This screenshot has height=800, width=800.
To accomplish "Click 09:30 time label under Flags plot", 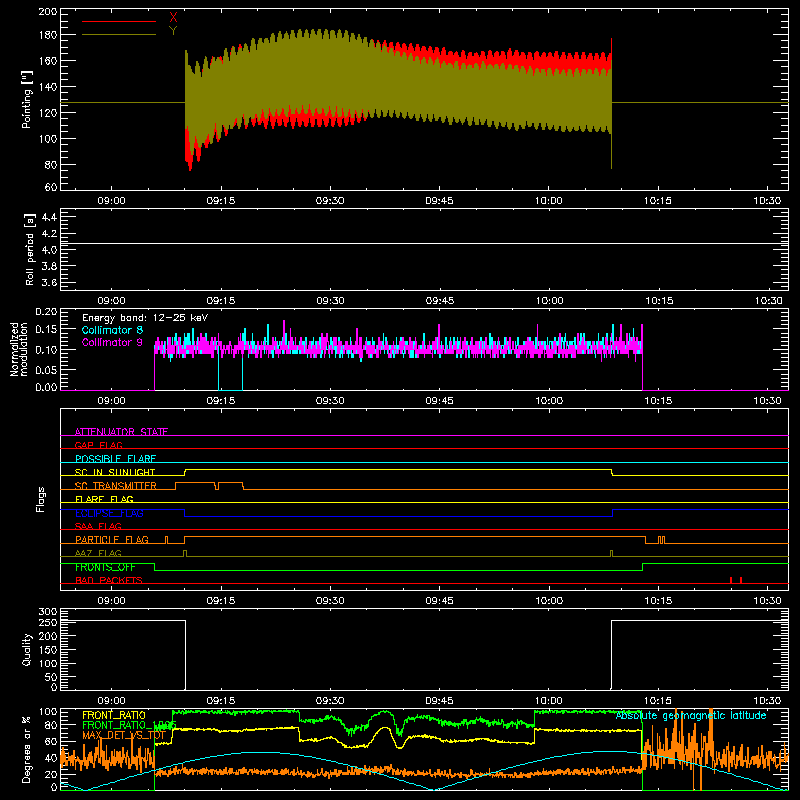I will 330,601.
